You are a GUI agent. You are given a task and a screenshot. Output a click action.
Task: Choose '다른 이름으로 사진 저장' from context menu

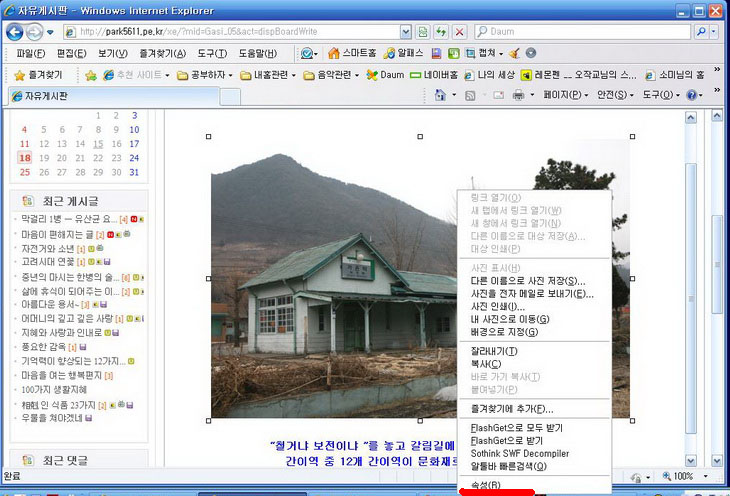click(527, 281)
